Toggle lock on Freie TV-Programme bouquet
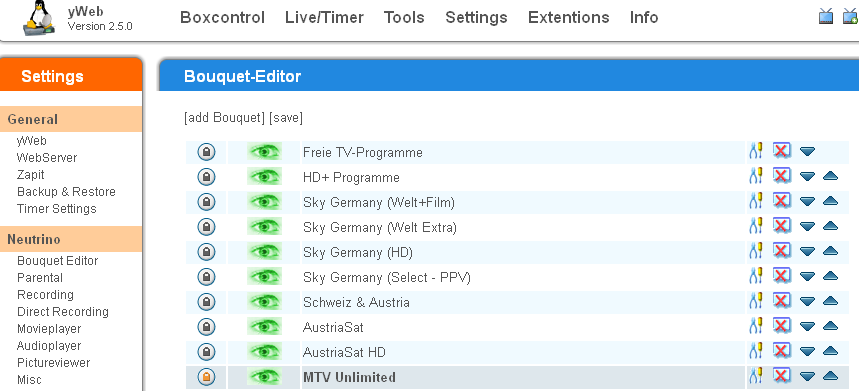 (207, 152)
